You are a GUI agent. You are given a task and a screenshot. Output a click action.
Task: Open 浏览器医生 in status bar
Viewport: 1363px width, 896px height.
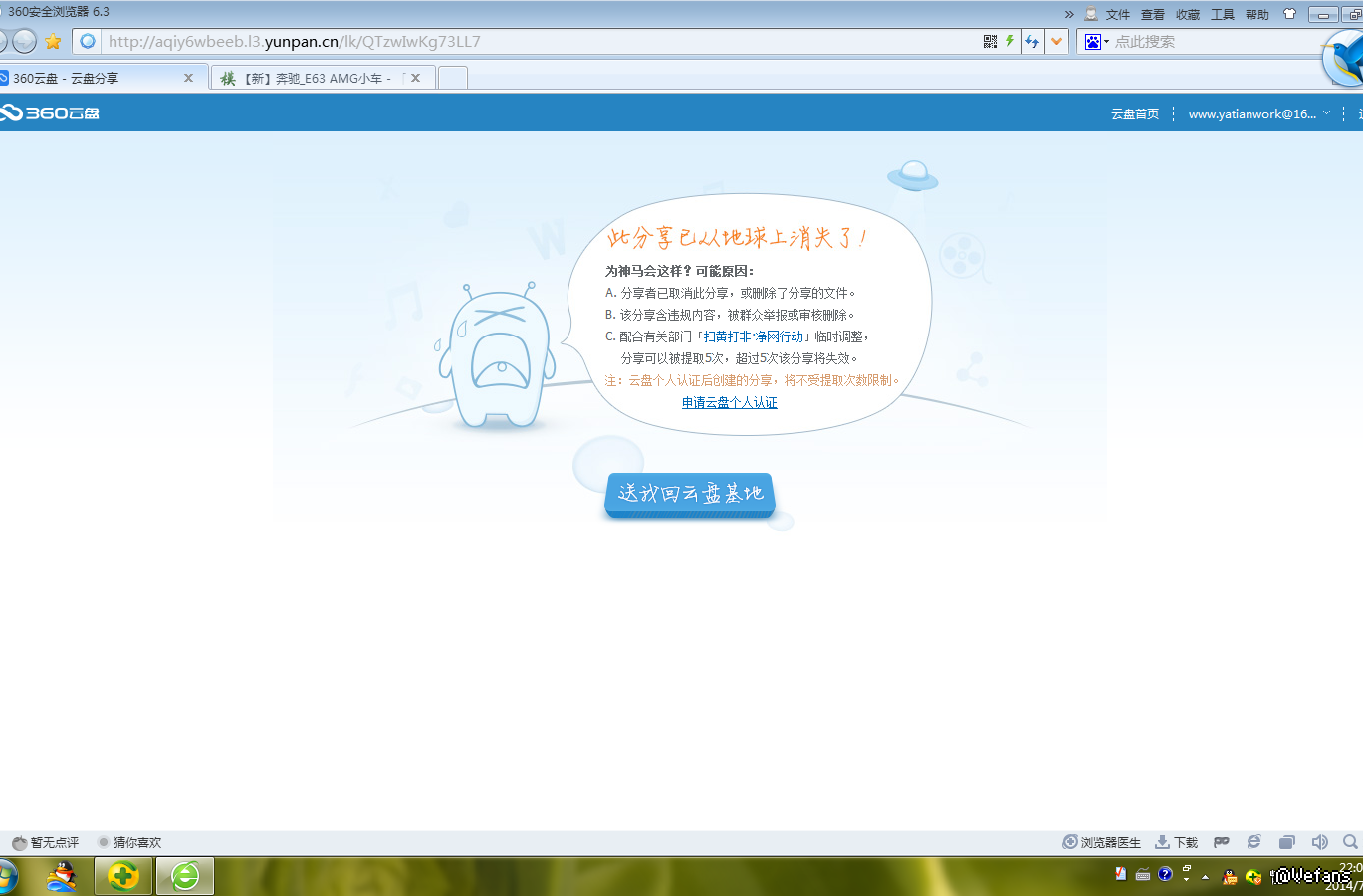[x=1102, y=842]
